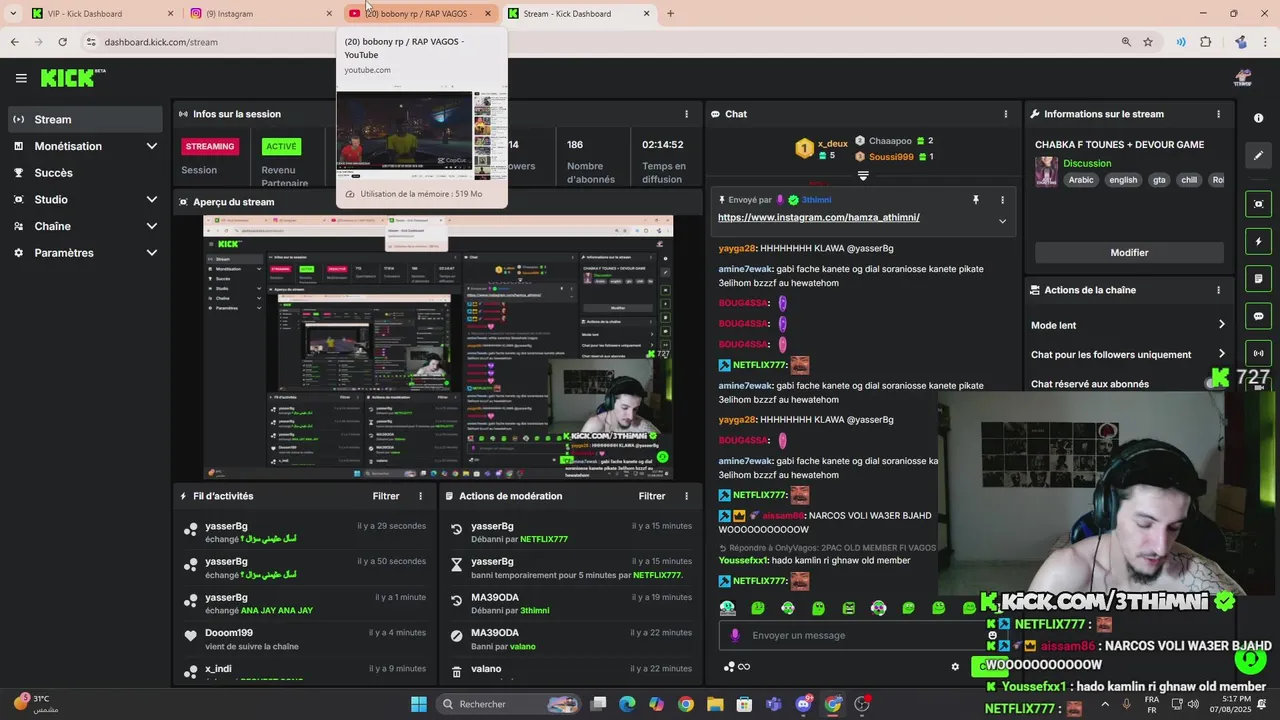Toggle the lightning bolt widget in the right sidebar
This screenshot has width=1280, height=720.
1258,241
